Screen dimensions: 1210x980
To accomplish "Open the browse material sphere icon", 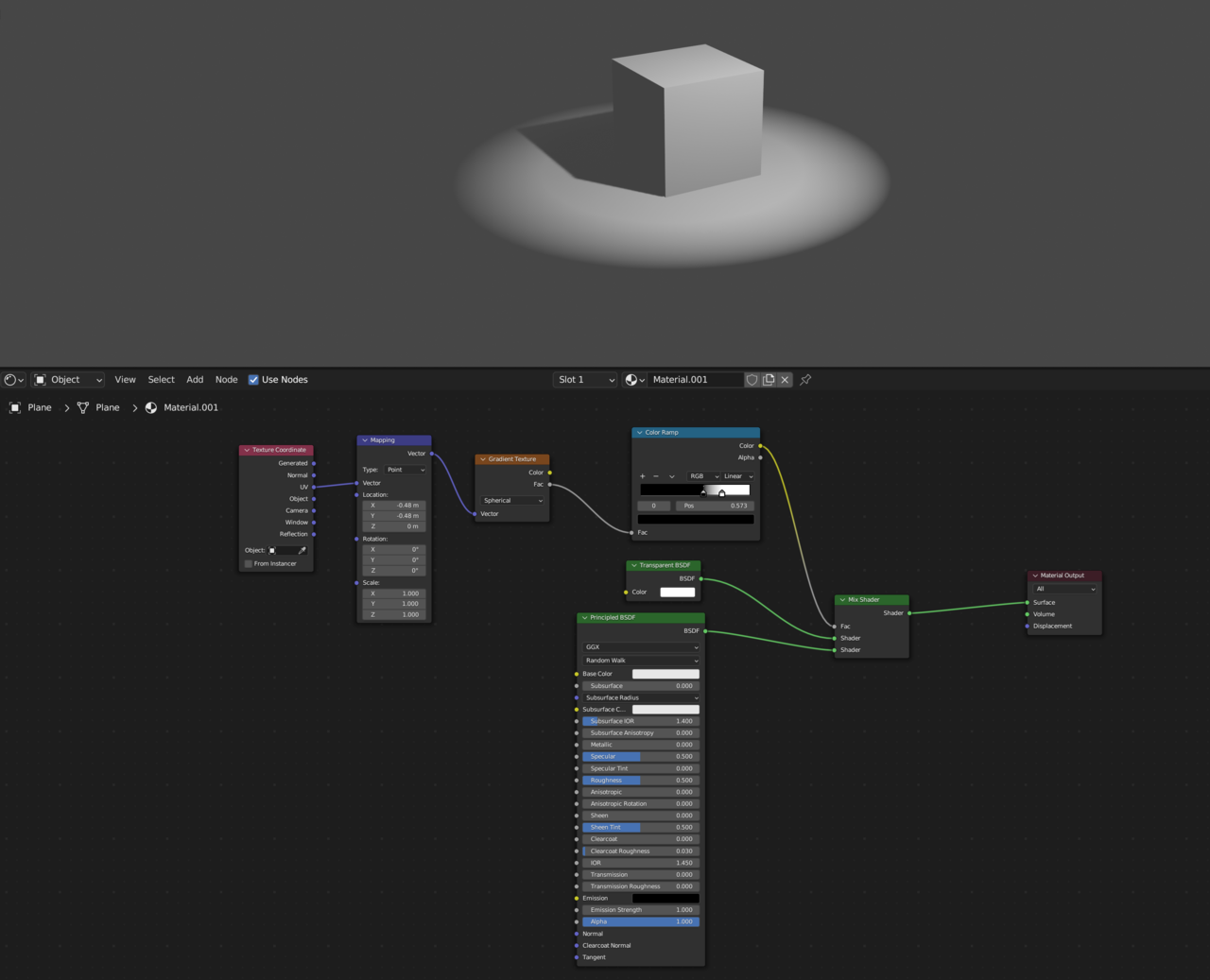I will (x=634, y=380).
